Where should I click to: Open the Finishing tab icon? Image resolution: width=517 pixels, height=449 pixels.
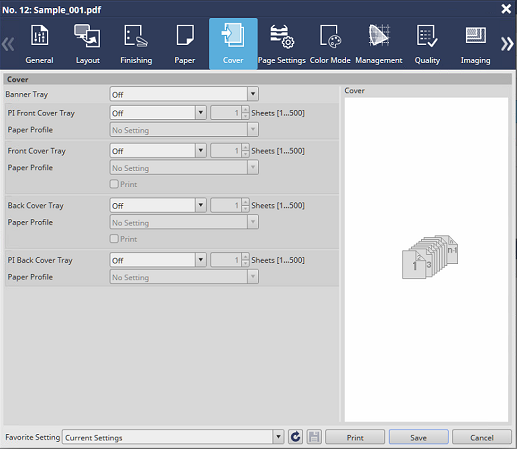136,35
